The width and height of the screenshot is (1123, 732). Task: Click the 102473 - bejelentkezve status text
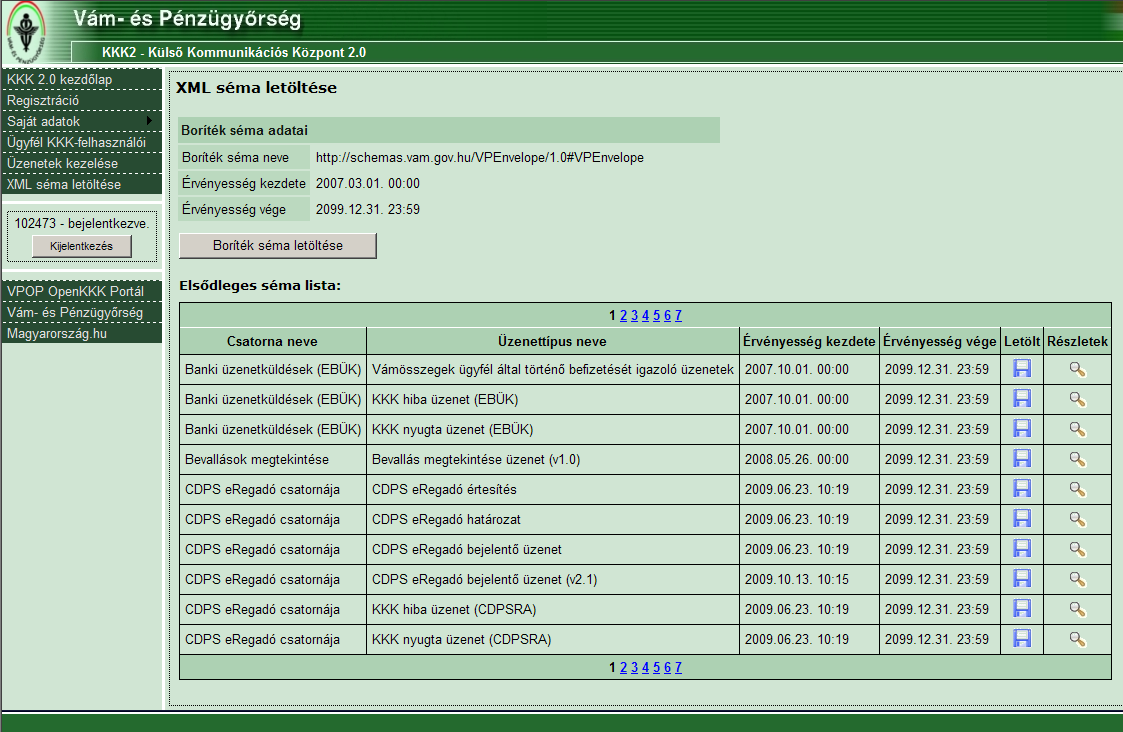pos(82,223)
